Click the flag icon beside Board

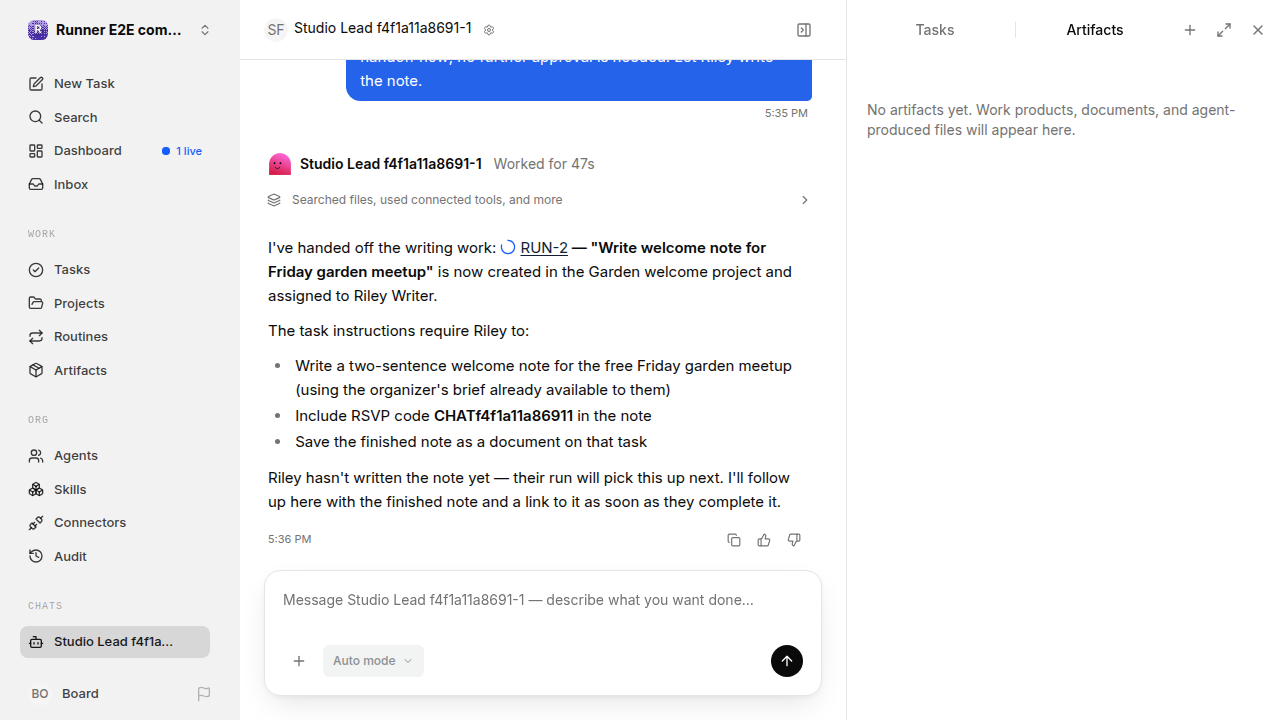point(204,694)
